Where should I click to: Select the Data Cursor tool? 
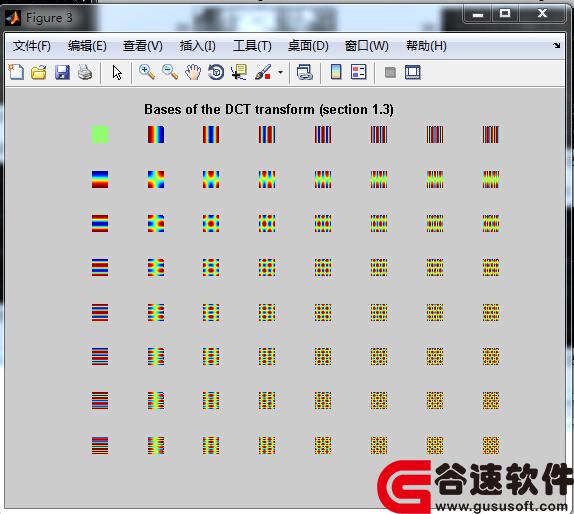coord(239,72)
